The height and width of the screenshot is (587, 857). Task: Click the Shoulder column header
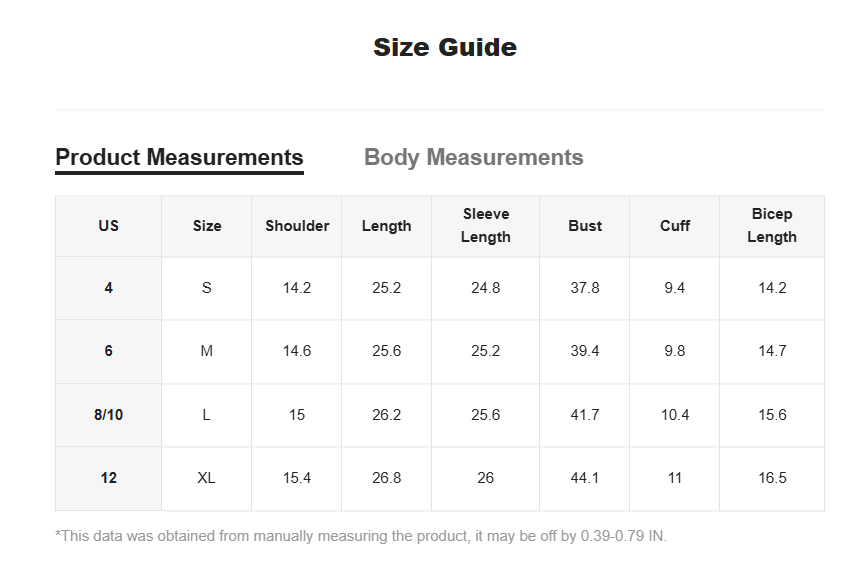(x=297, y=226)
